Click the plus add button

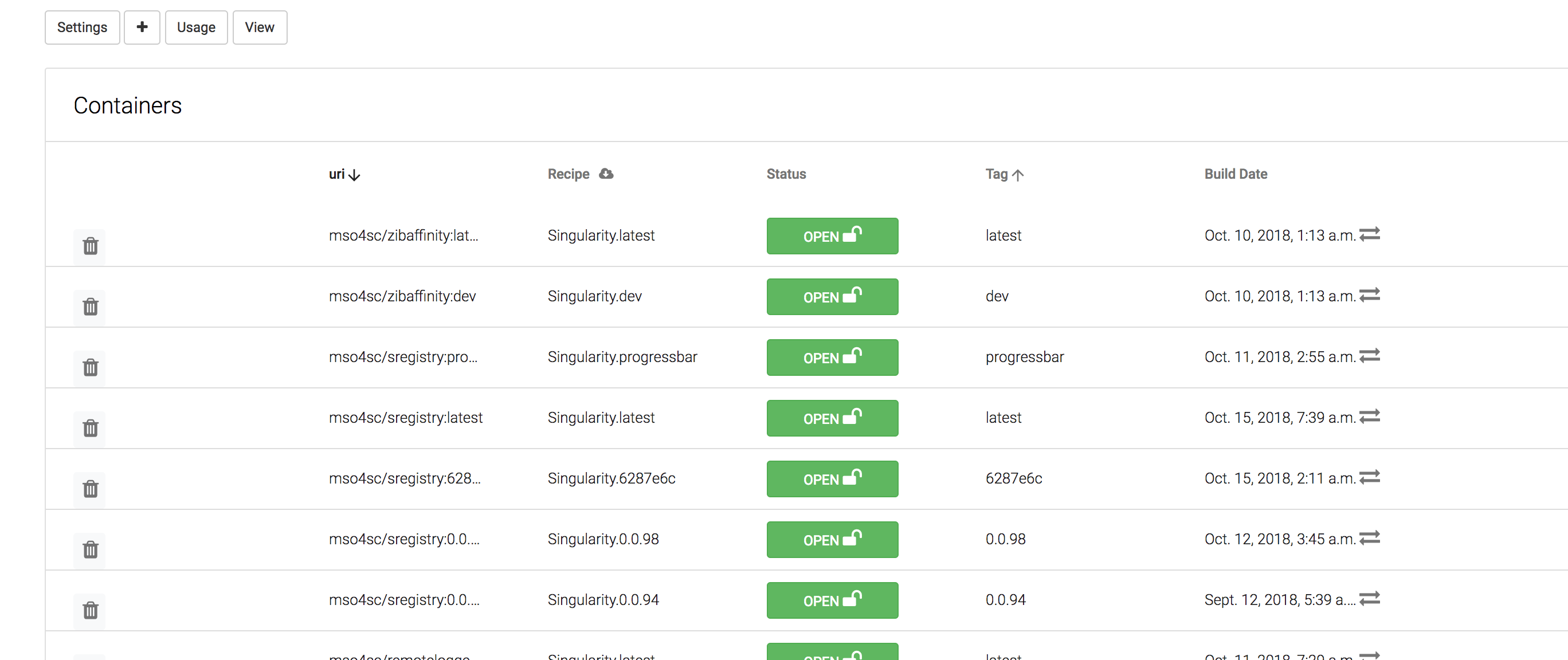(x=142, y=27)
